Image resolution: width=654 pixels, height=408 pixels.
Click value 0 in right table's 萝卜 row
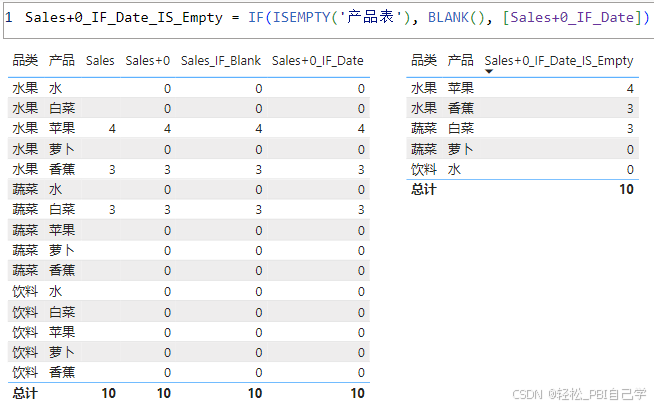coord(630,149)
